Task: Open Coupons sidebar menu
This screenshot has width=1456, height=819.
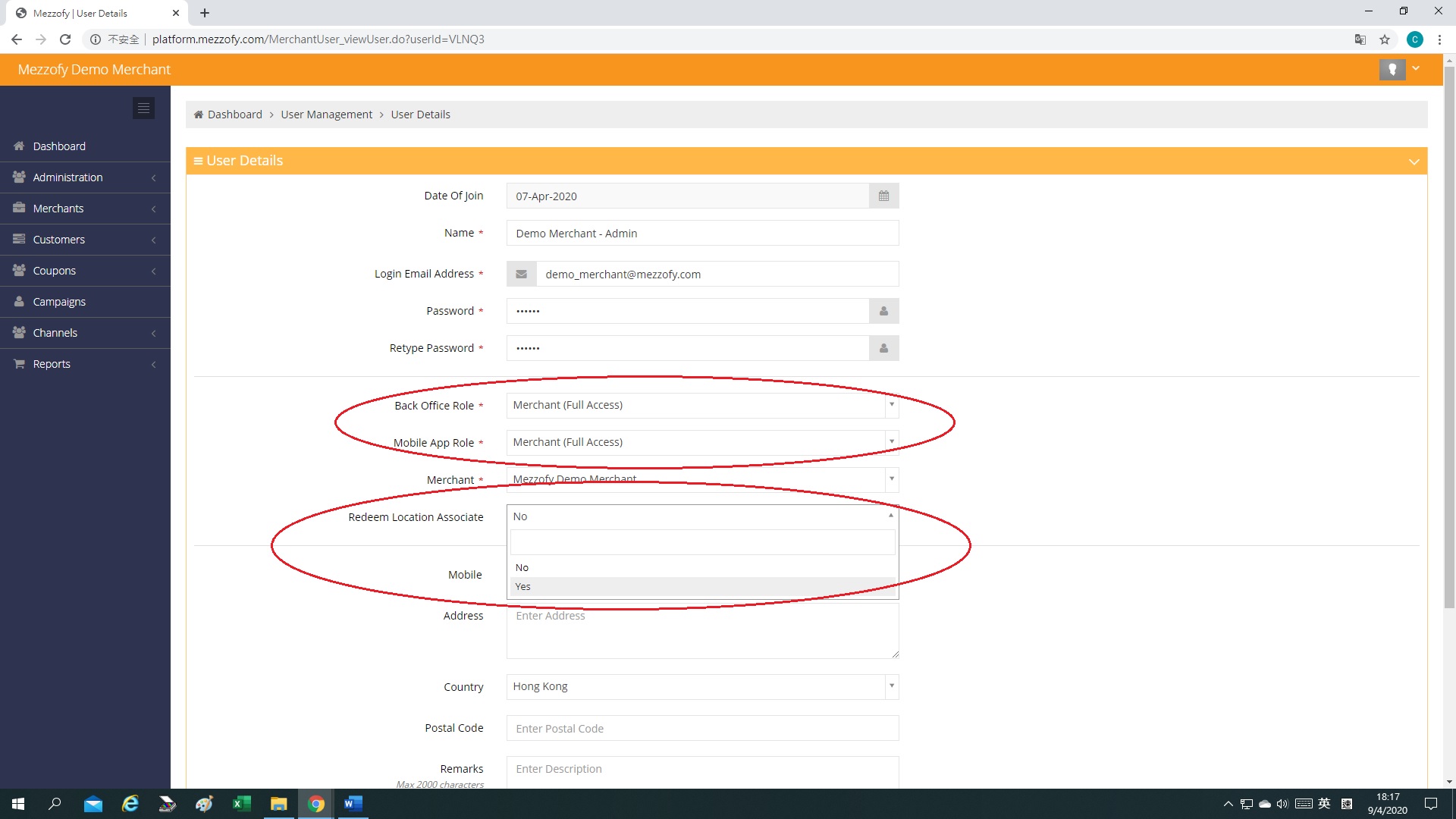Action: tap(85, 271)
